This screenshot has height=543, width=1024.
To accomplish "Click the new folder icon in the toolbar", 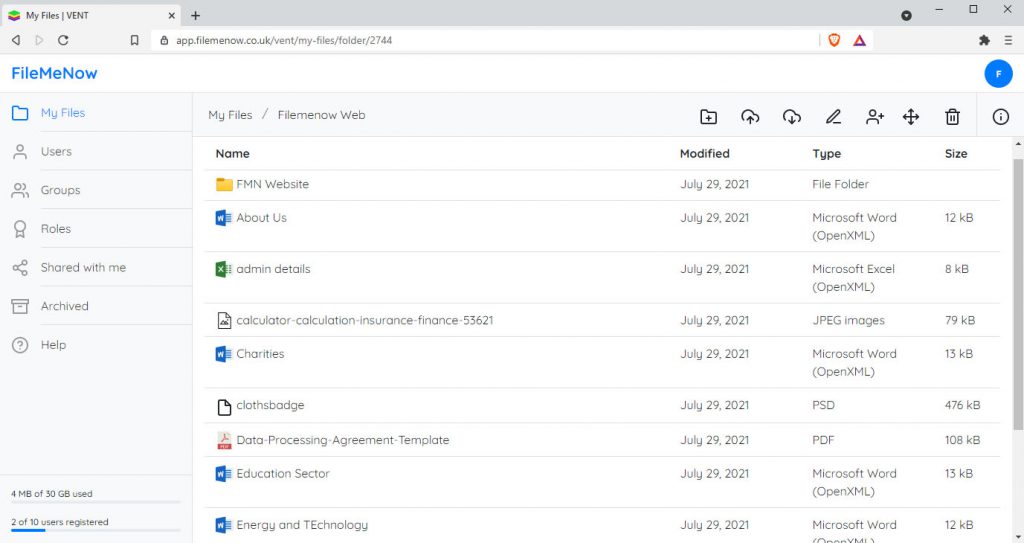I will [709, 117].
